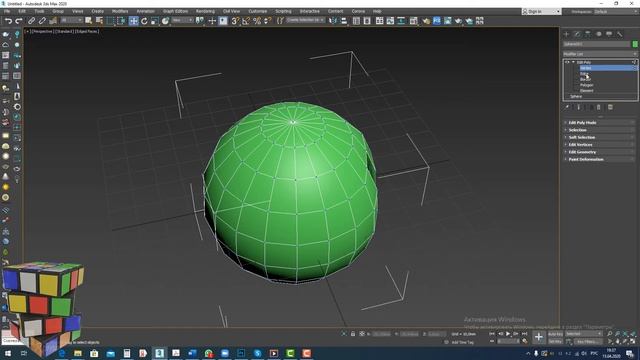
Task: Switch to the Modify panel tab
Action: [577, 34]
